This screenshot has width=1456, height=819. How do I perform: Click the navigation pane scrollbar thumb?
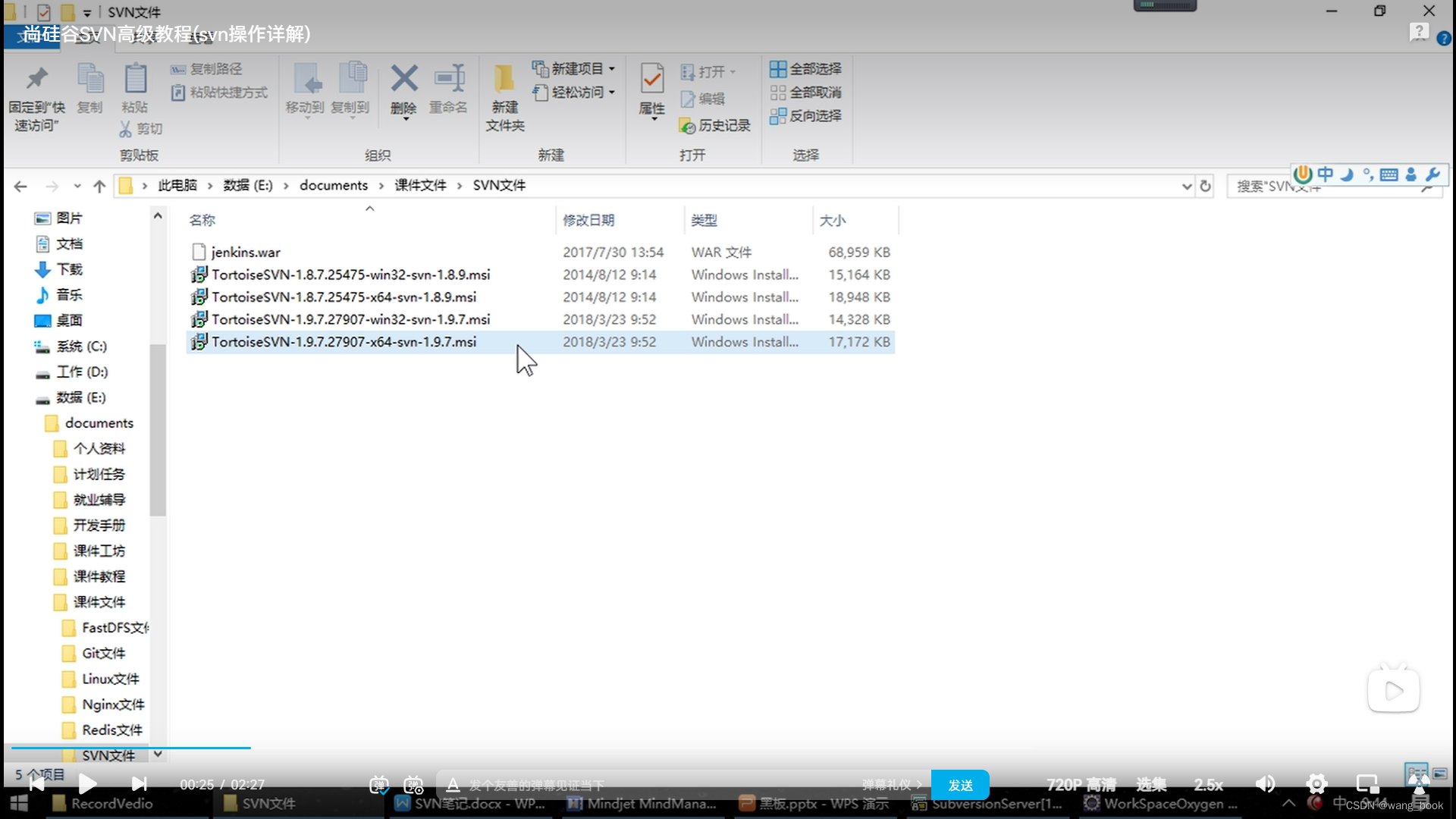[x=158, y=429]
